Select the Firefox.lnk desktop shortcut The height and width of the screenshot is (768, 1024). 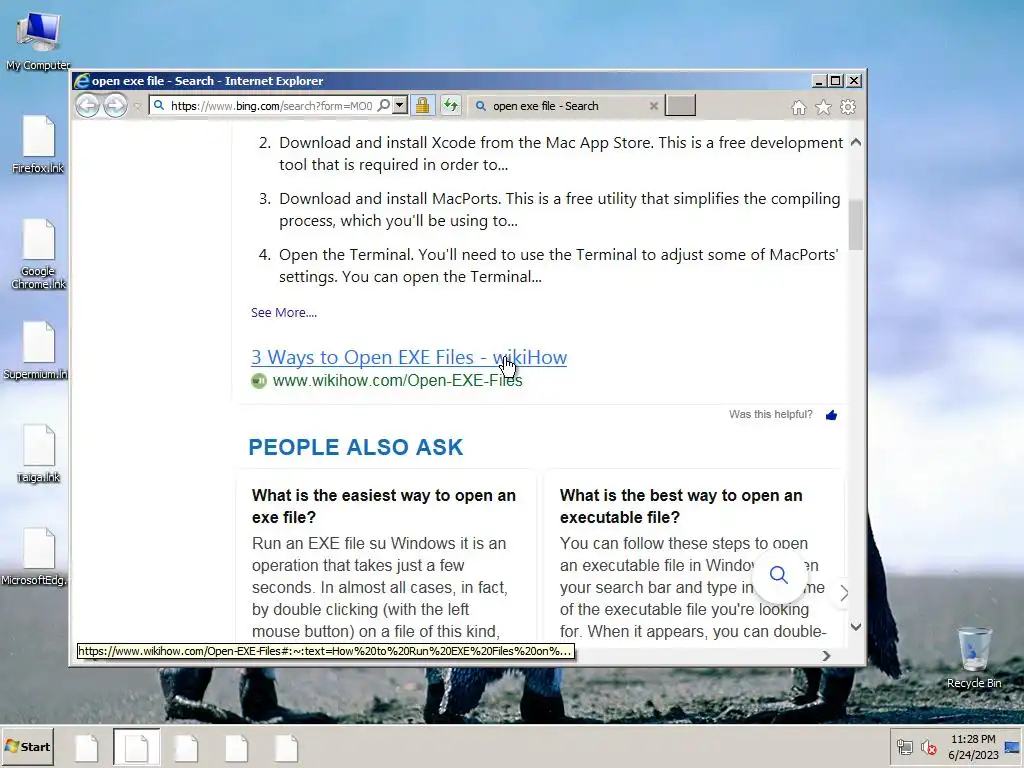pos(38,144)
